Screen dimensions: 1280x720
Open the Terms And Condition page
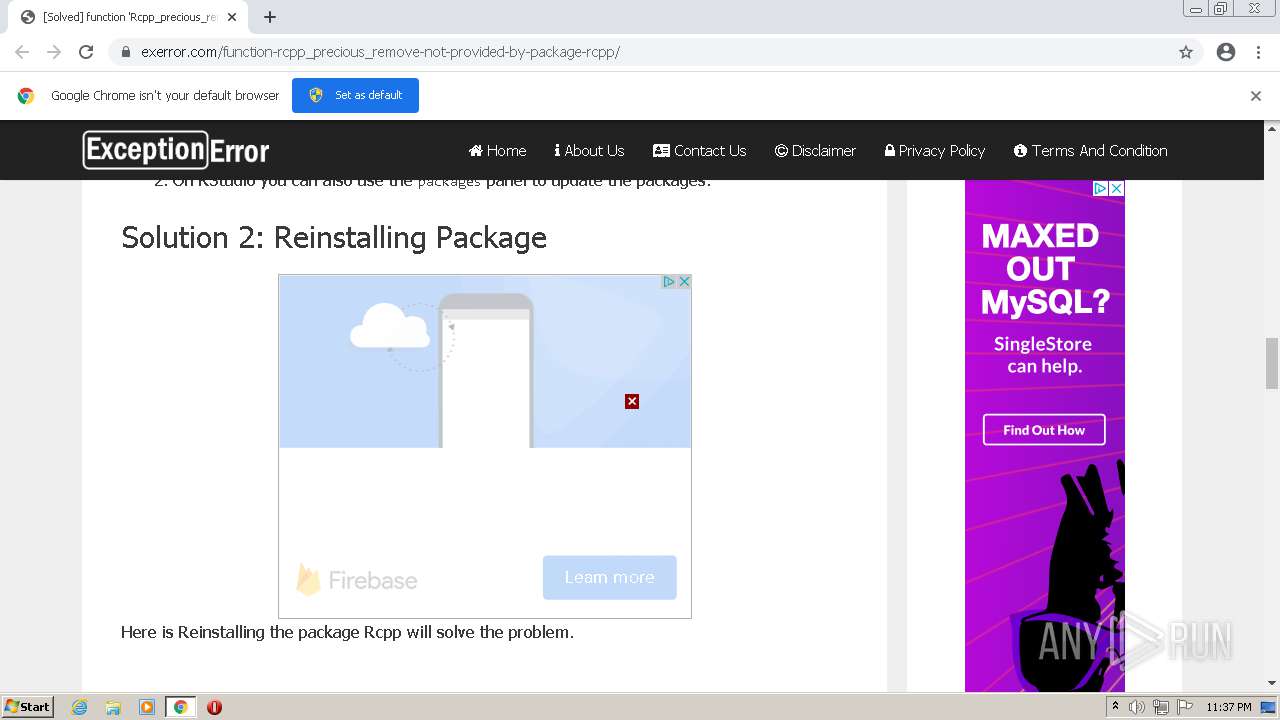tap(1090, 151)
